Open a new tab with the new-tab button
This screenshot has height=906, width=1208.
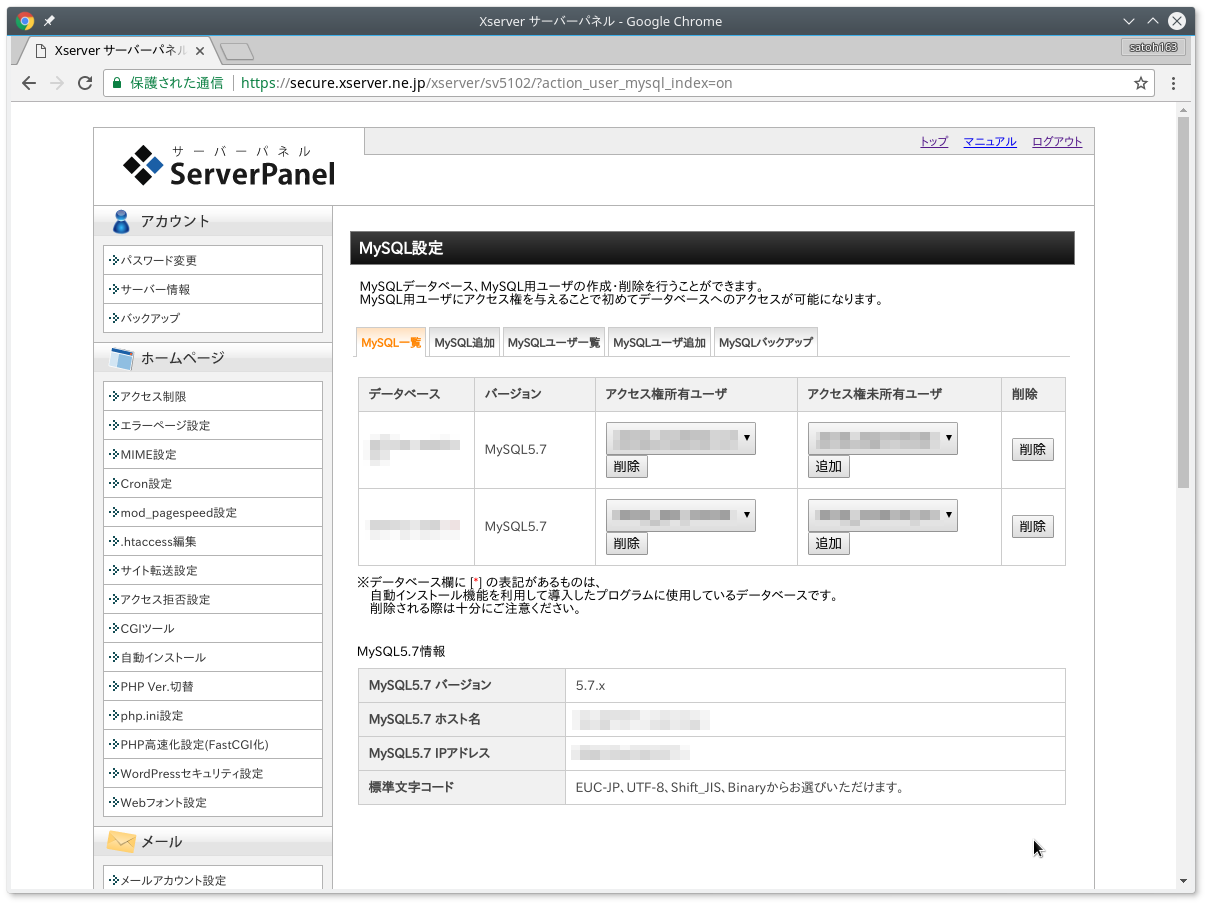coord(237,51)
